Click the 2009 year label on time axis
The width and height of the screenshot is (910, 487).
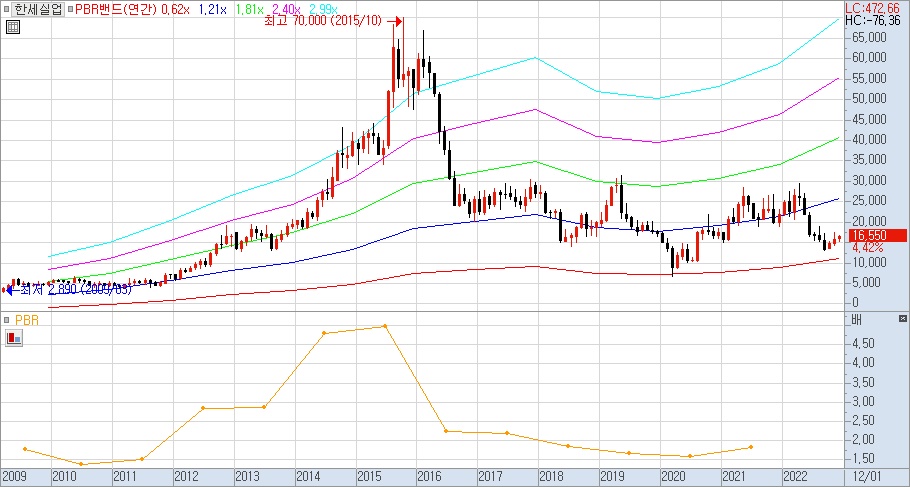13,477
